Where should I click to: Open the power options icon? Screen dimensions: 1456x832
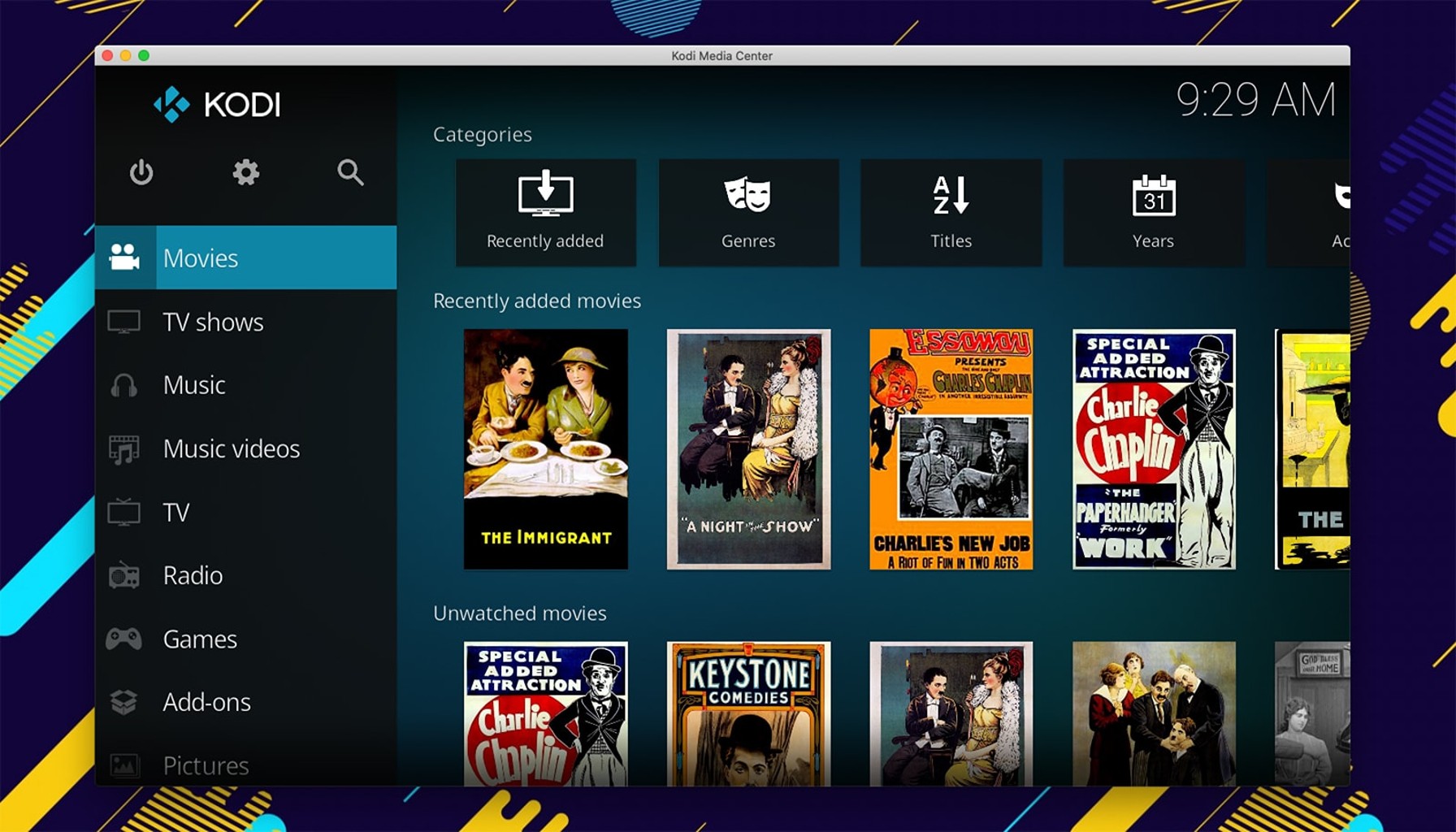coord(141,172)
